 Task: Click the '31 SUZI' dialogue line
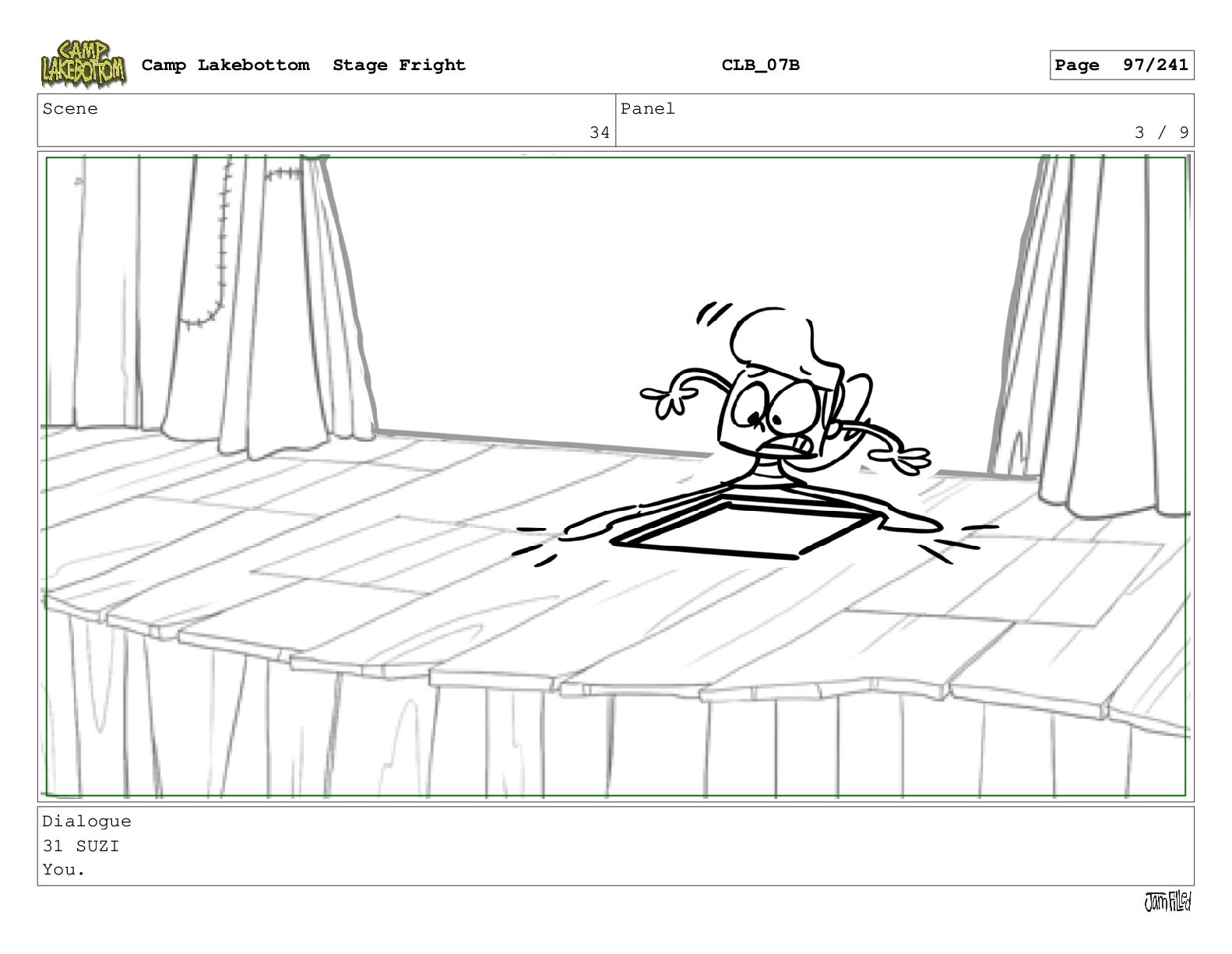[x=81, y=846]
